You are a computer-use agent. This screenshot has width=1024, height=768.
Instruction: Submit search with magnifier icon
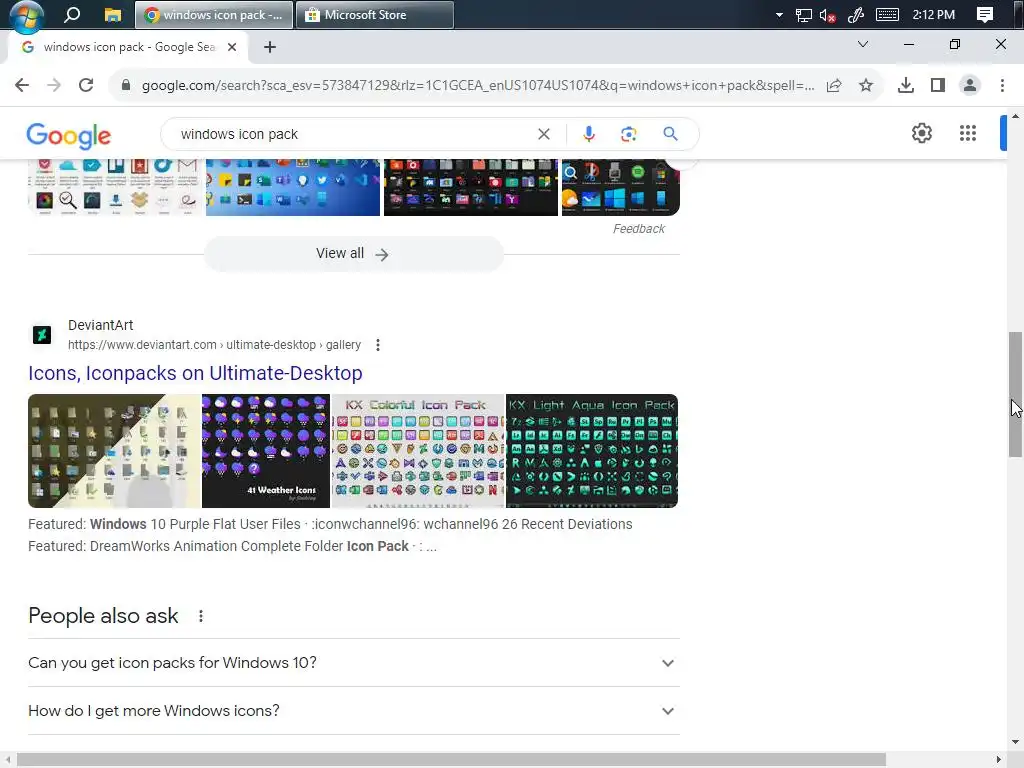[x=670, y=134]
